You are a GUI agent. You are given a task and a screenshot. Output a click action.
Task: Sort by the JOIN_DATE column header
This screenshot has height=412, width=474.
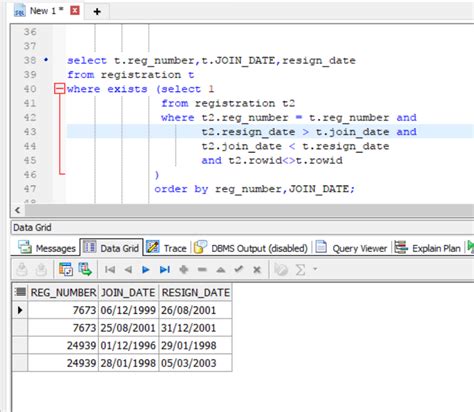tap(128, 293)
